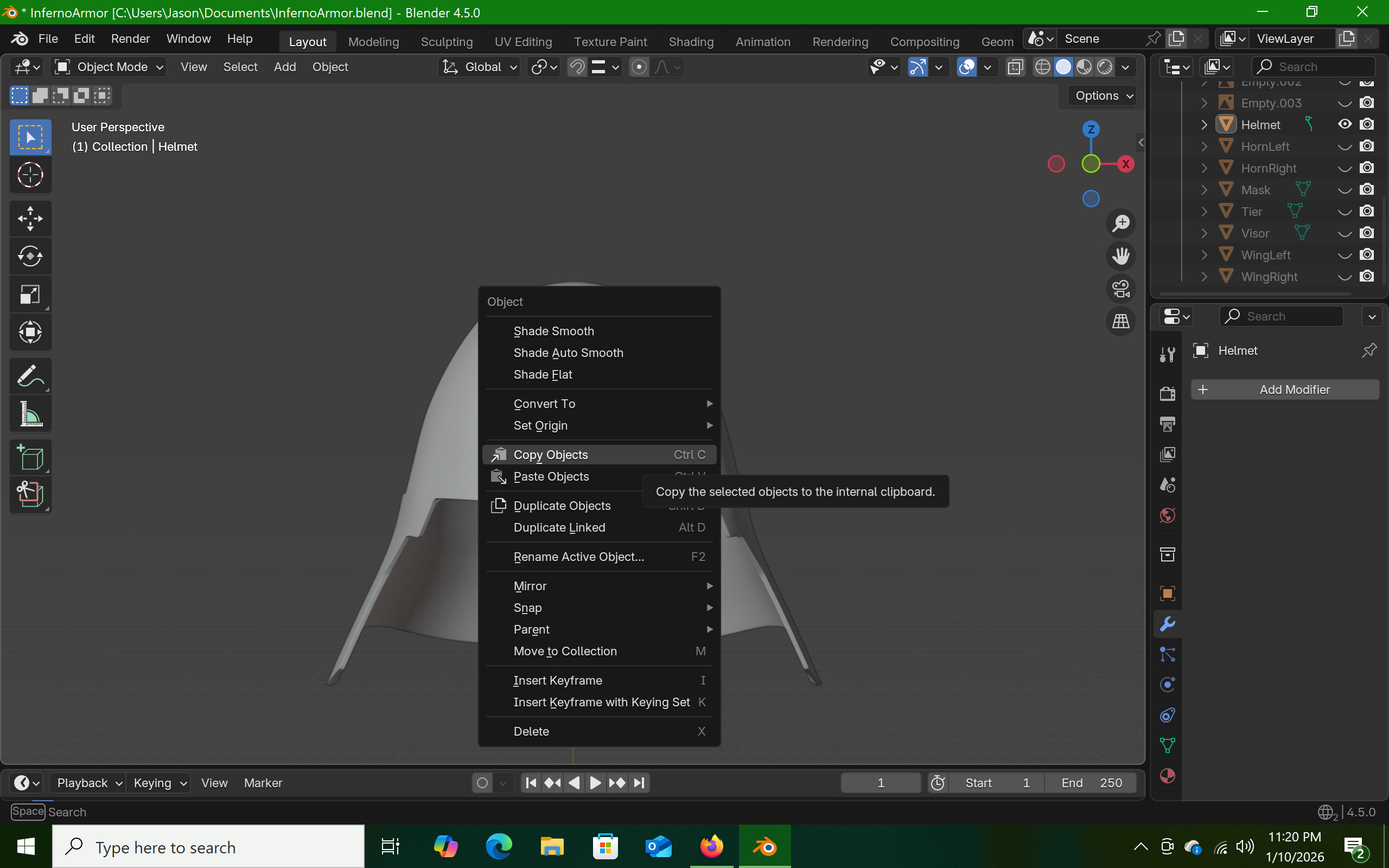The width and height of the screenshot is (1389, 868).
Task: Toggle proportional editing button
Action: [639, 67]
